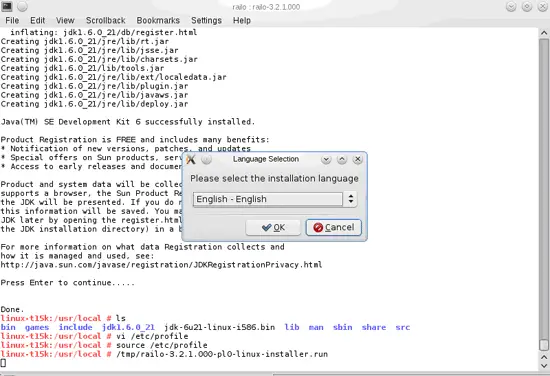550x376 pixels.
Task: Click 'Creating jdk1.6.0_21/jre/lib/rt.jar' line
Action: tap(85, 41)
